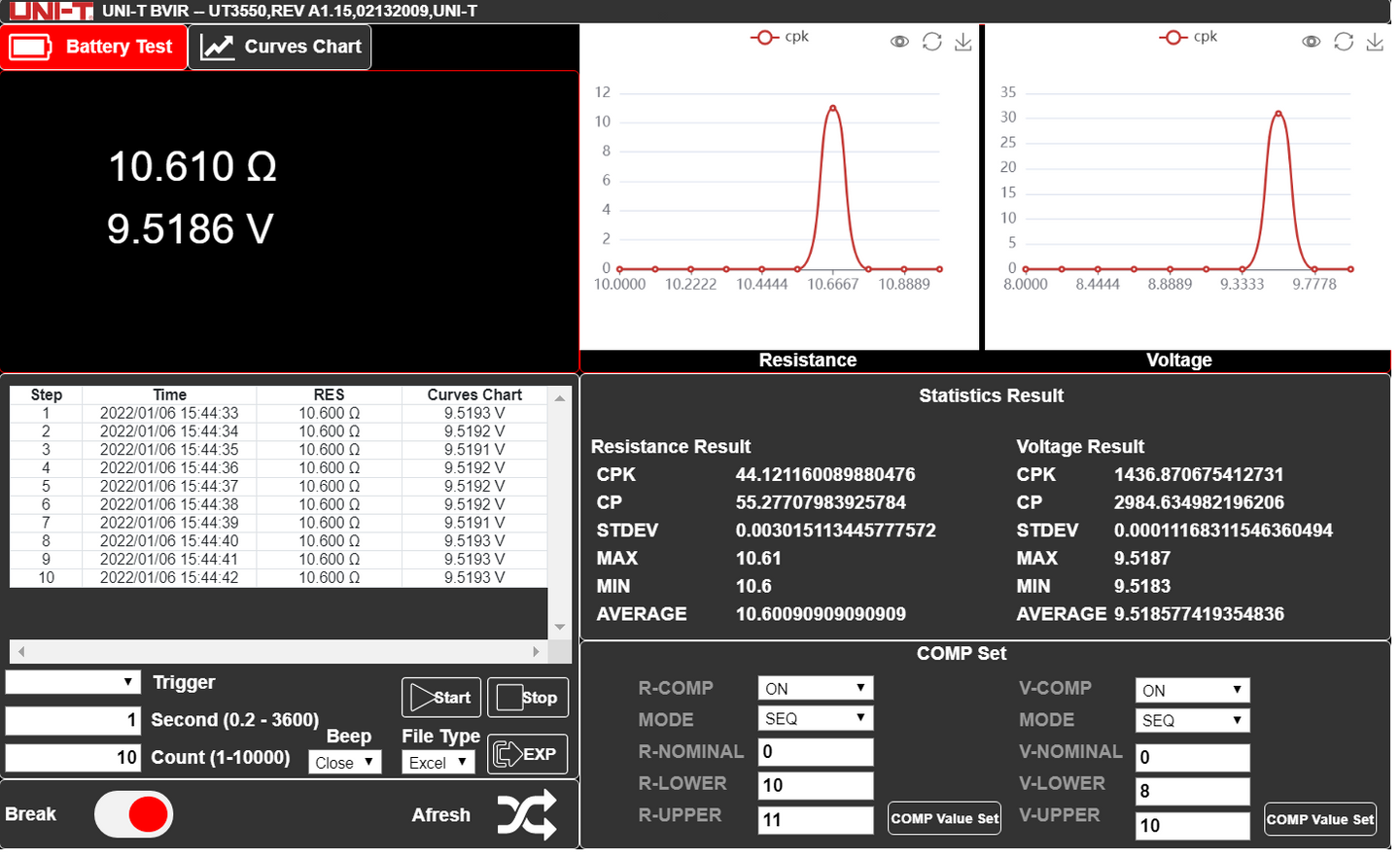Click COMP Value Set for resistance

(944, 818)
